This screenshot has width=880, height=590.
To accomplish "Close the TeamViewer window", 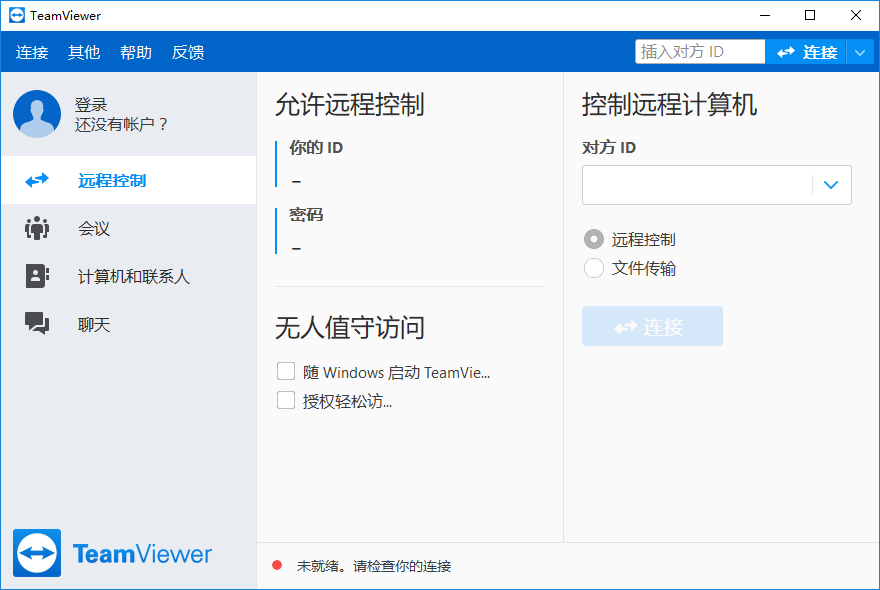I will (x=856, y=15).
